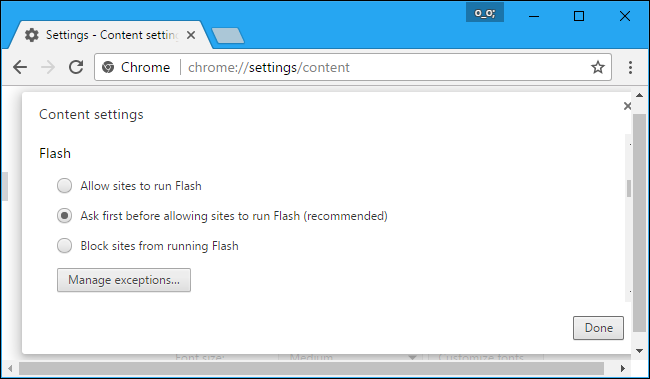Open a new tab
Screen dimensions: 650x379
[x=228, y=36]
